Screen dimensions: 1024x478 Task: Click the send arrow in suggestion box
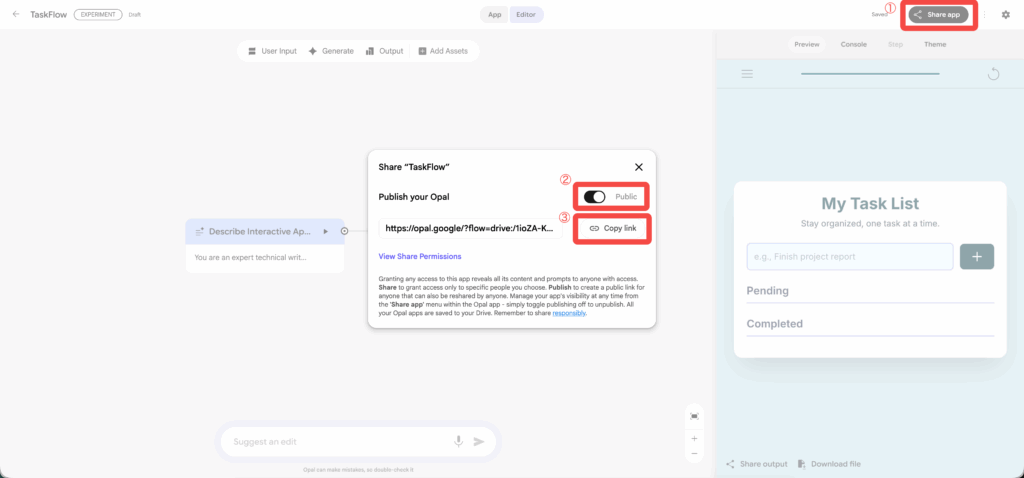pyautogui.click(x=479, y=441)
